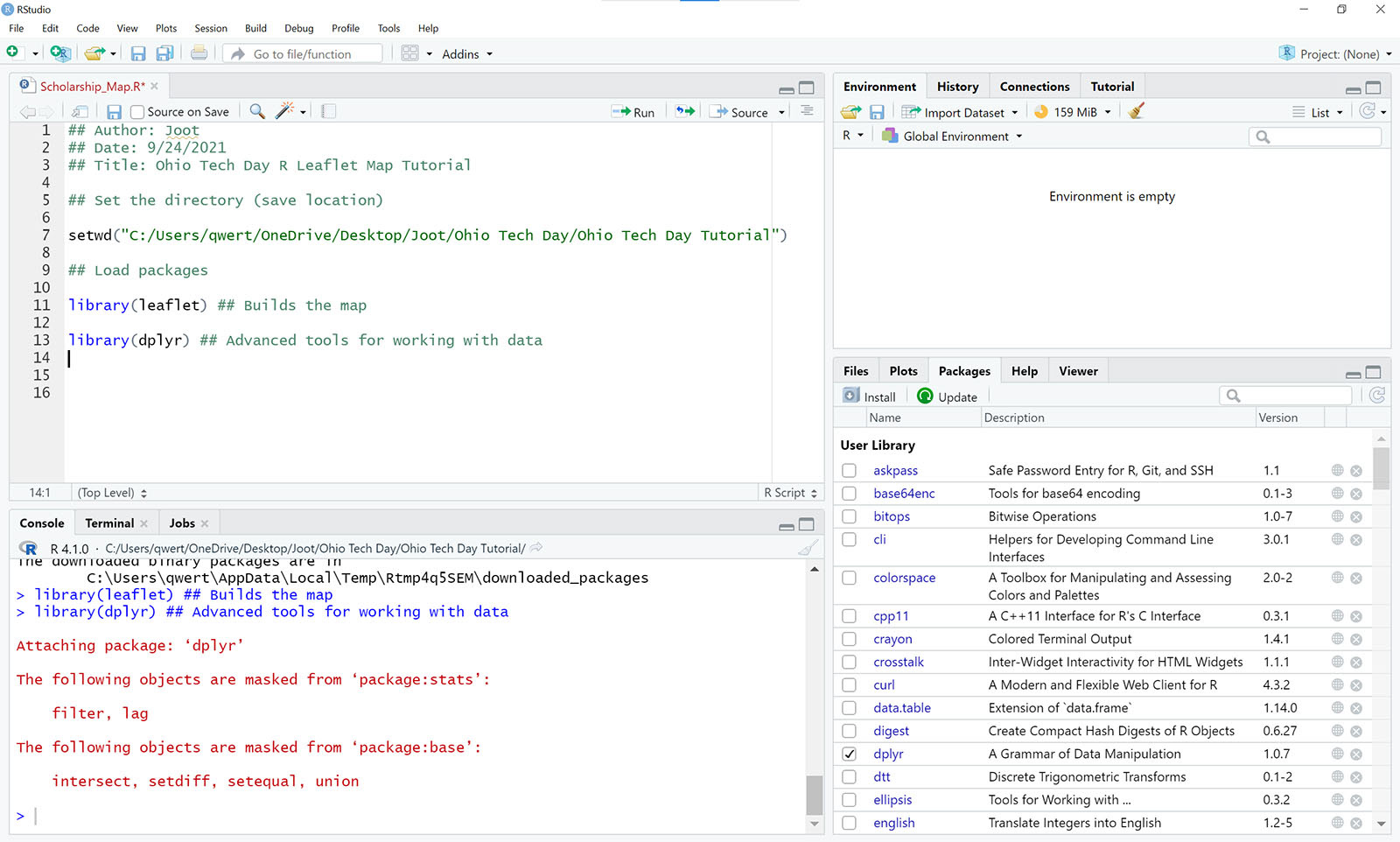Click the workspace panes grid icon
The width and height of the screenshot is (1400, 842).
point(409,53)
